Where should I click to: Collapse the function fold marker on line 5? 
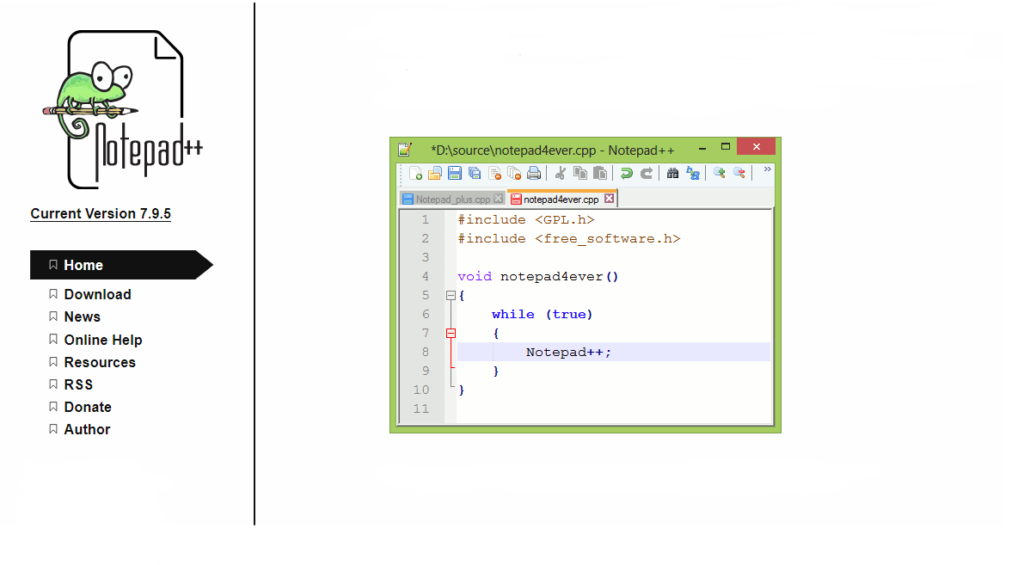tap(451, 295)
